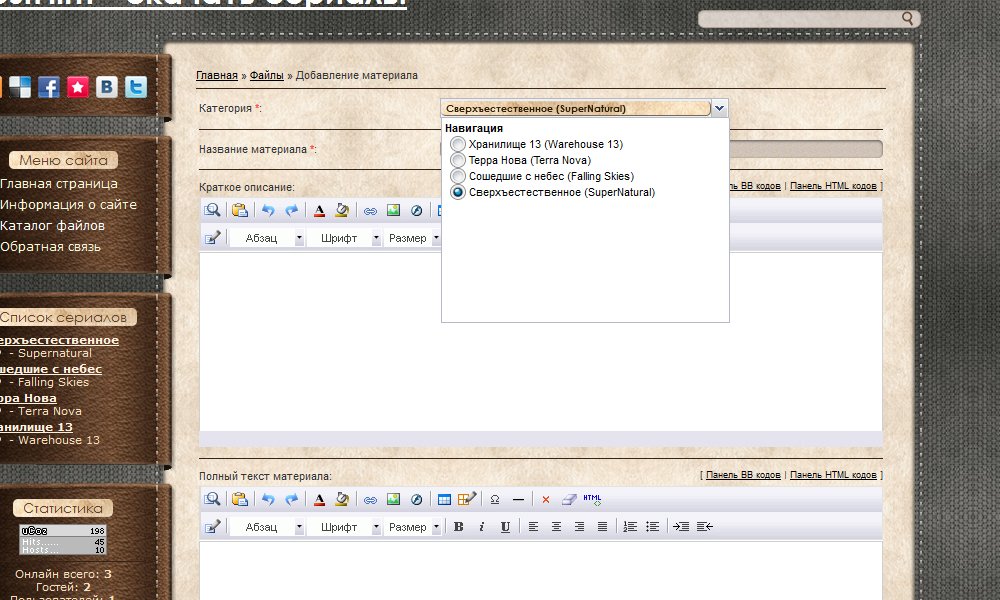Follow the Главная breadcrumb link
Image resolution: width=1000 pixels, height=600 pixels.
coord(217,76)
